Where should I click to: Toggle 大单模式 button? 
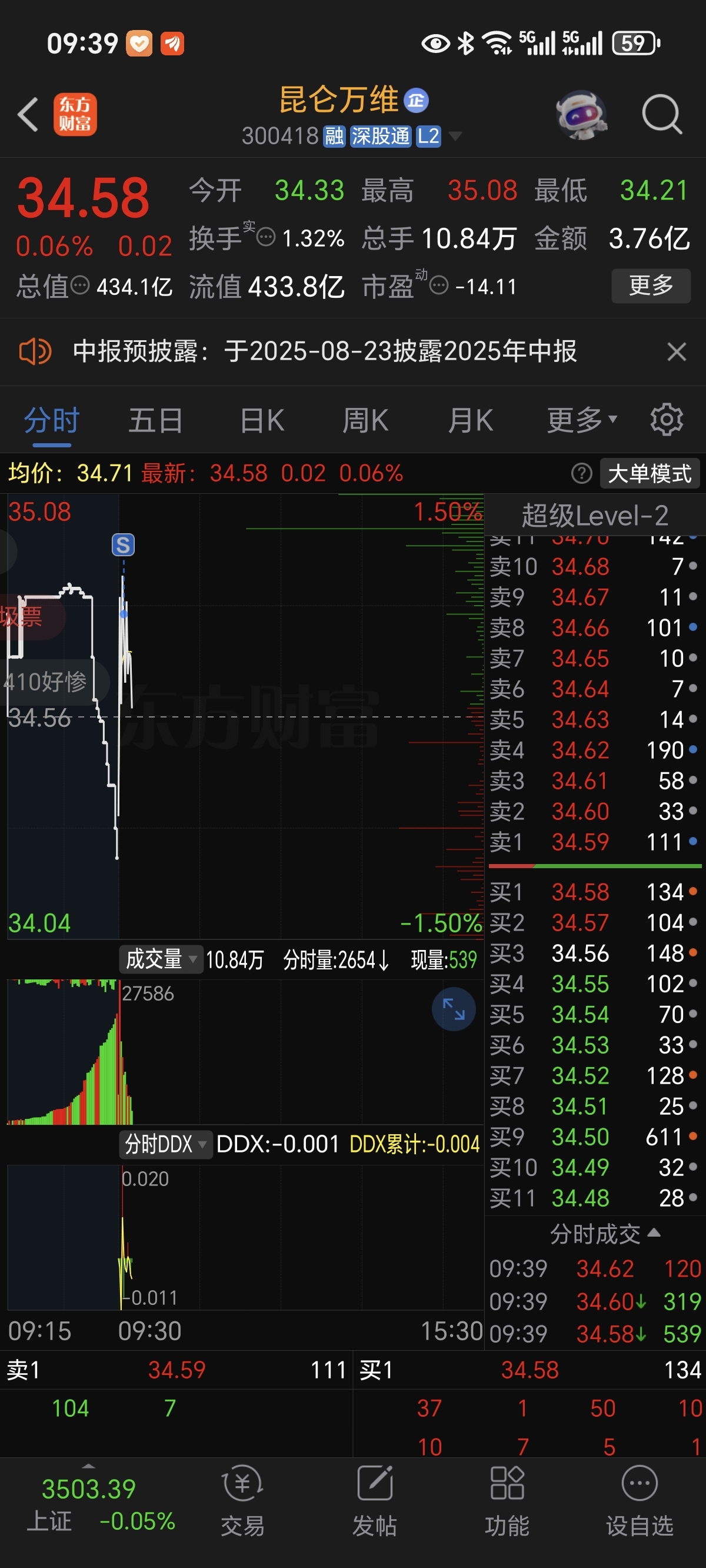point(650,473)
